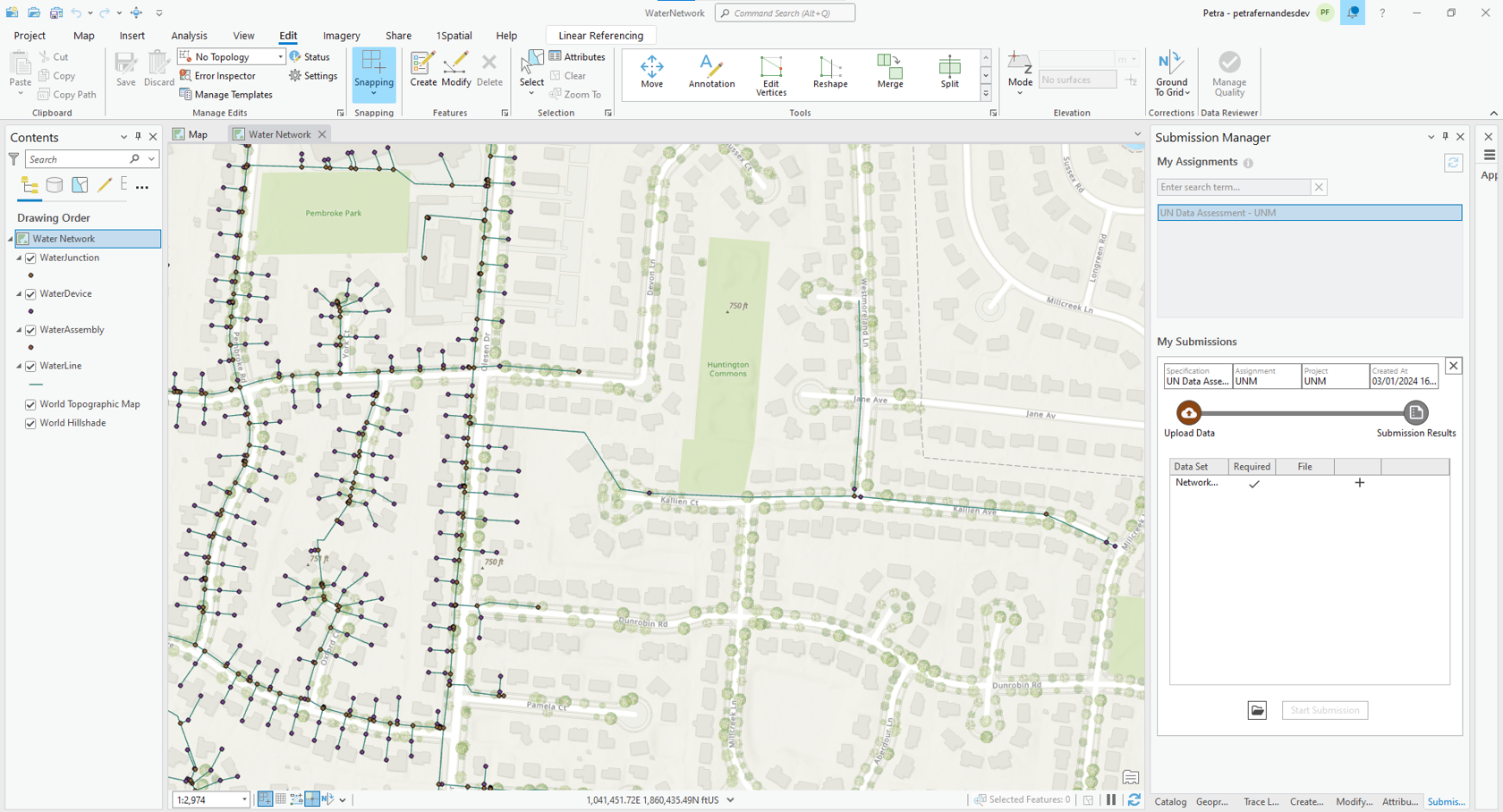This screenshot has width=1503, height=812.
Task: Select the Annotation tool
Action: [711, 72]
